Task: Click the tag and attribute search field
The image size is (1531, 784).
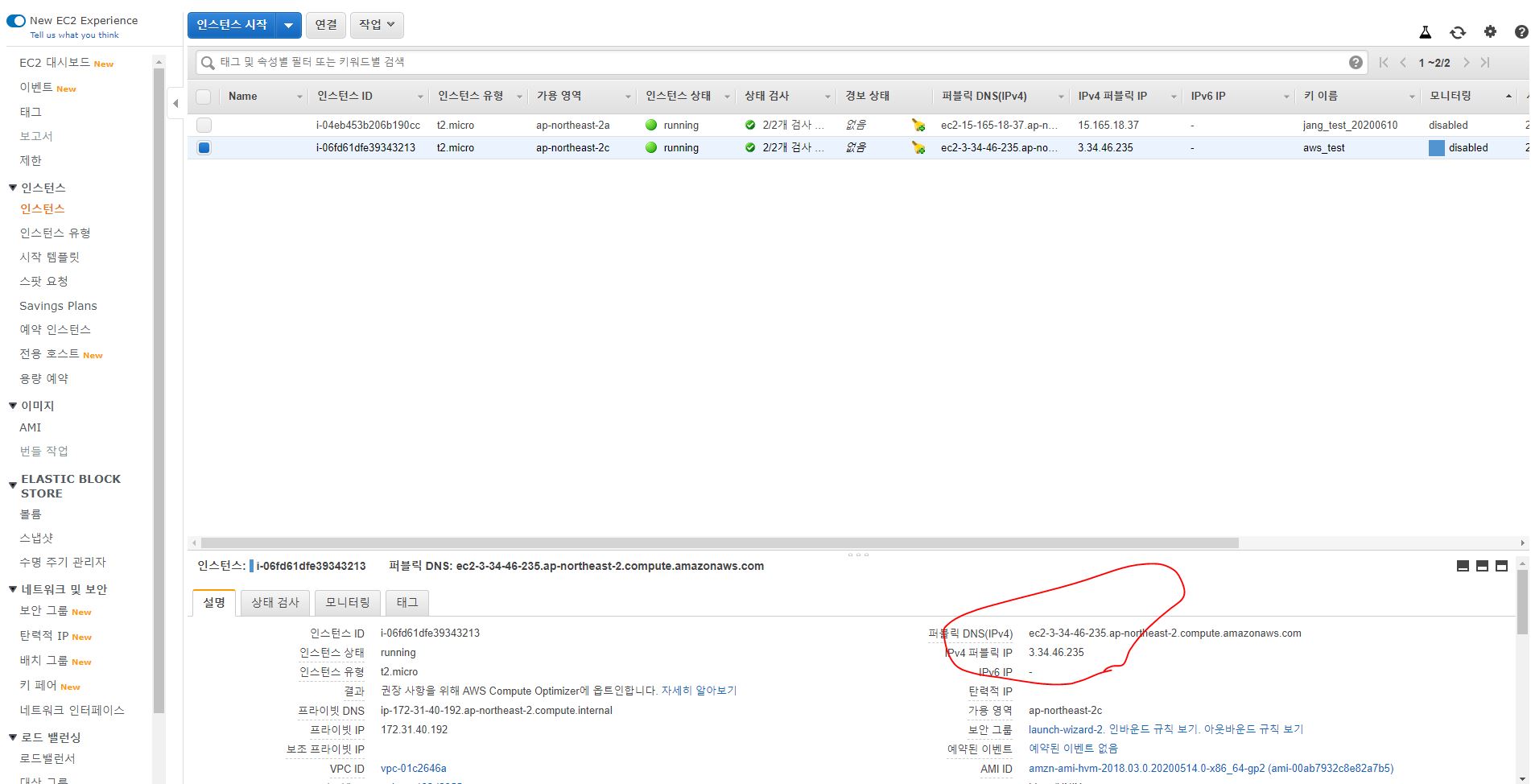Action: (x=781, y=62)
